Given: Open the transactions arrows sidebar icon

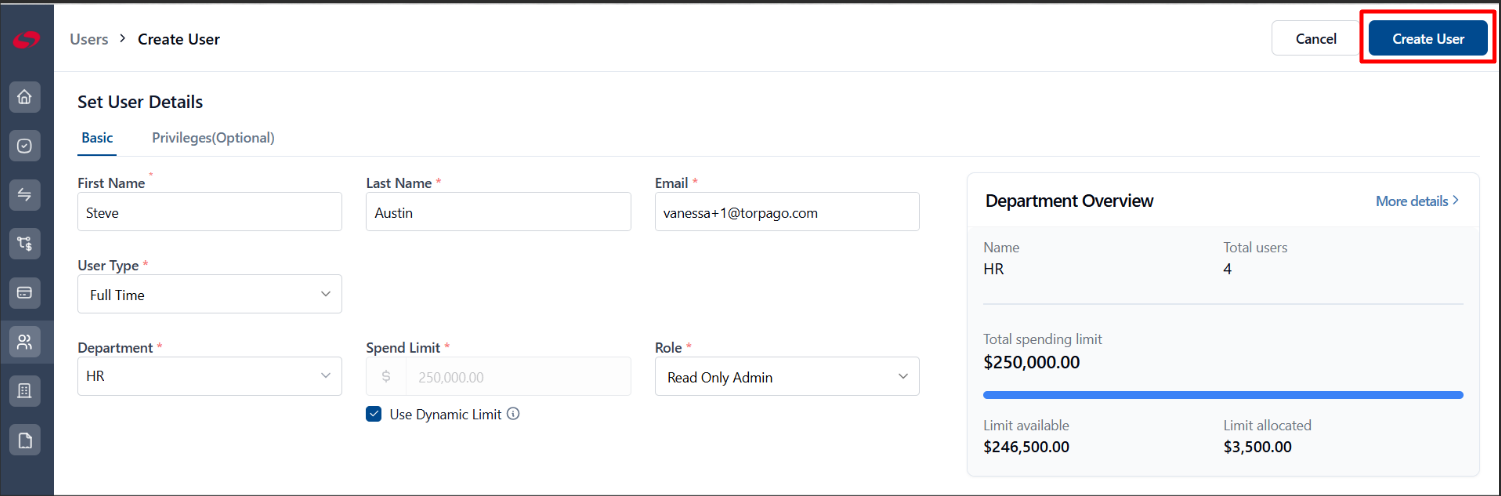Looking at the screenshot, I should click(25, 195).
